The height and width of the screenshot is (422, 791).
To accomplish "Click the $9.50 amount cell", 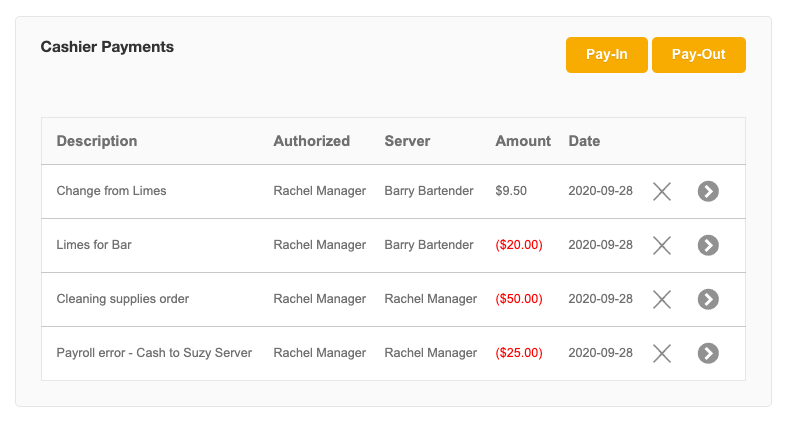I will pos(511,191).
